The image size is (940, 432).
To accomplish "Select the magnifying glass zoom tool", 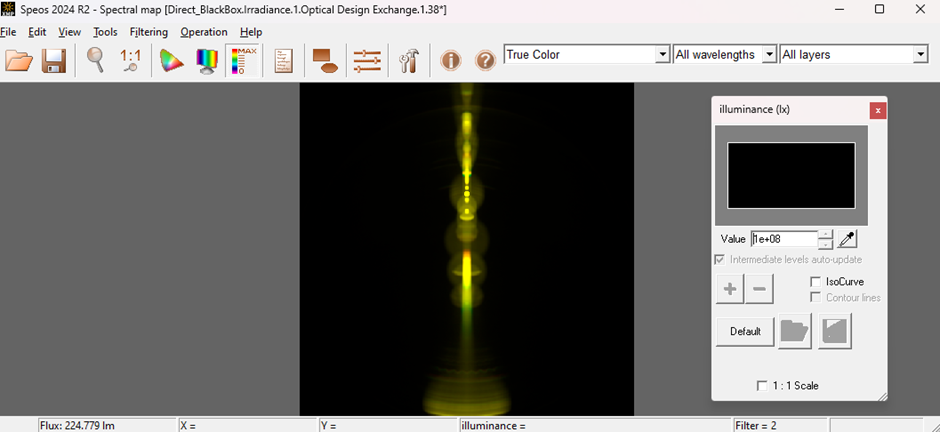I will (x=95, y=61).
